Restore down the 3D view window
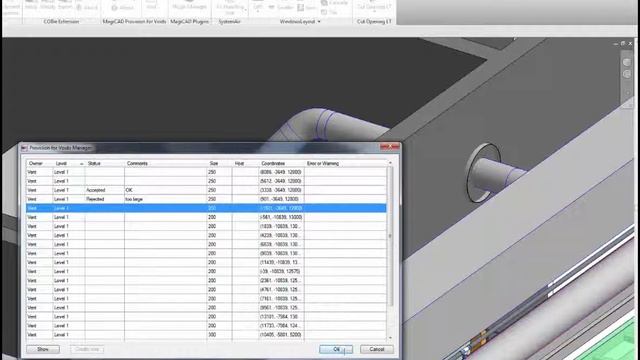Viewport: 640px width, 360px height. point(623,43)
